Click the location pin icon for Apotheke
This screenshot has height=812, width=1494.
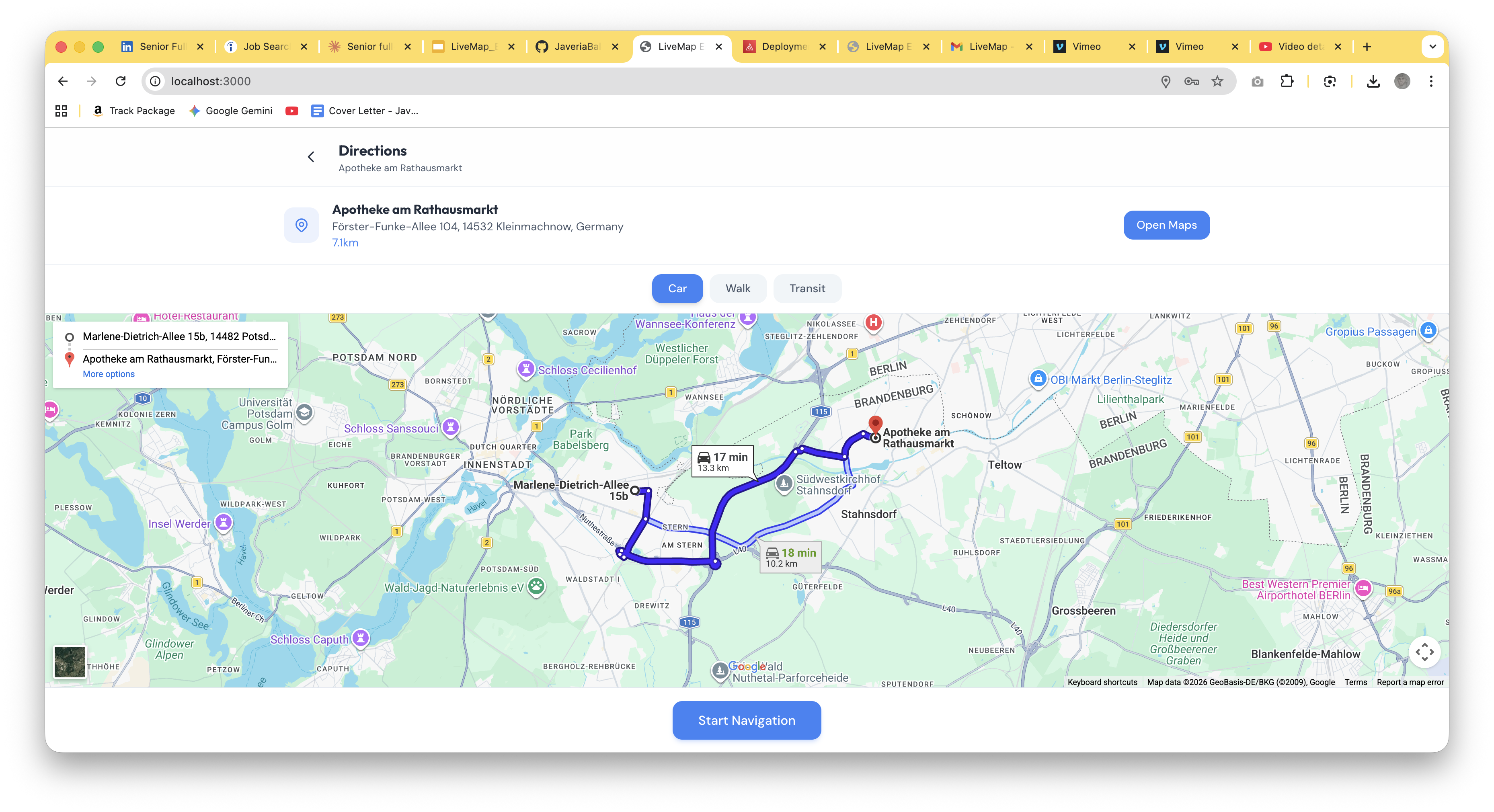click(x=301, y=225)
